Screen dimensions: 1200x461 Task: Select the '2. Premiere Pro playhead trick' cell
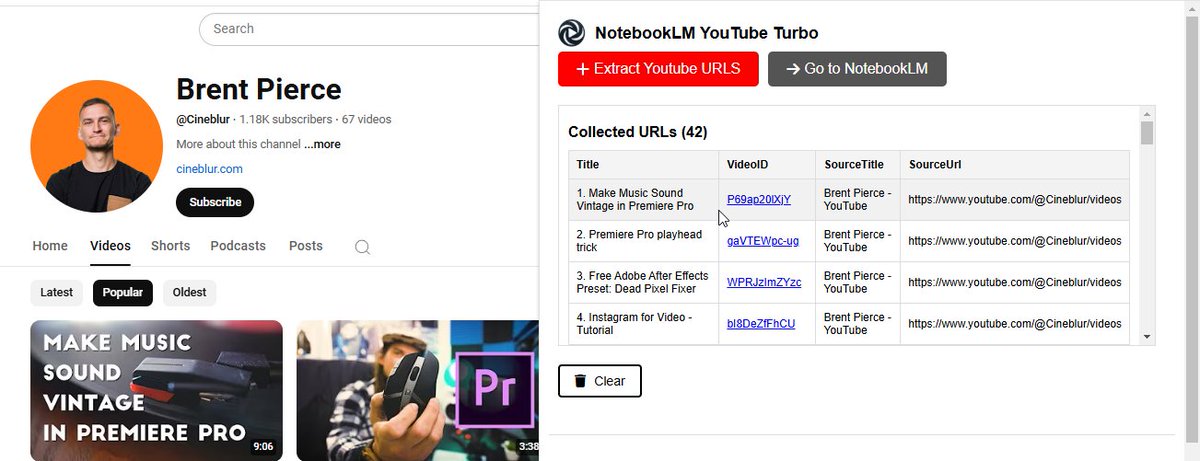coord(644,241)
